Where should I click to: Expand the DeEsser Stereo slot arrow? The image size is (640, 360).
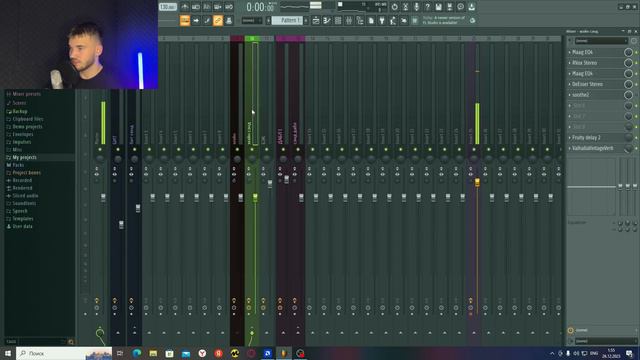[x=570, y=84]
